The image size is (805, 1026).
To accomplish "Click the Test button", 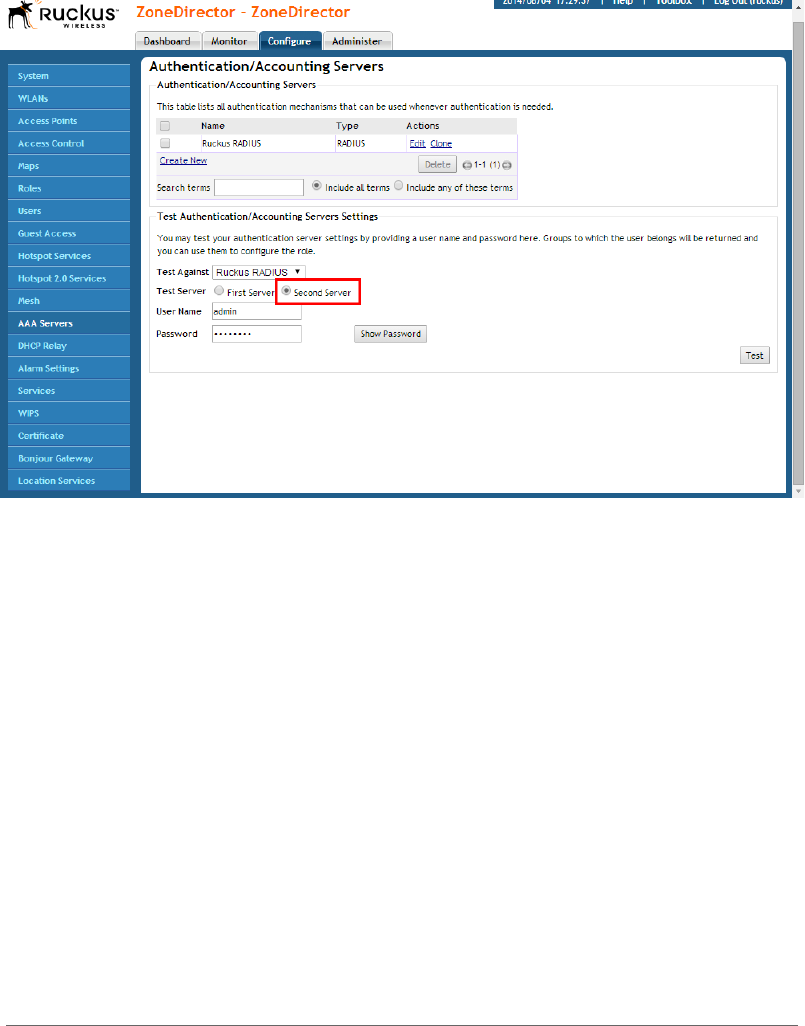I will (755, 355).
